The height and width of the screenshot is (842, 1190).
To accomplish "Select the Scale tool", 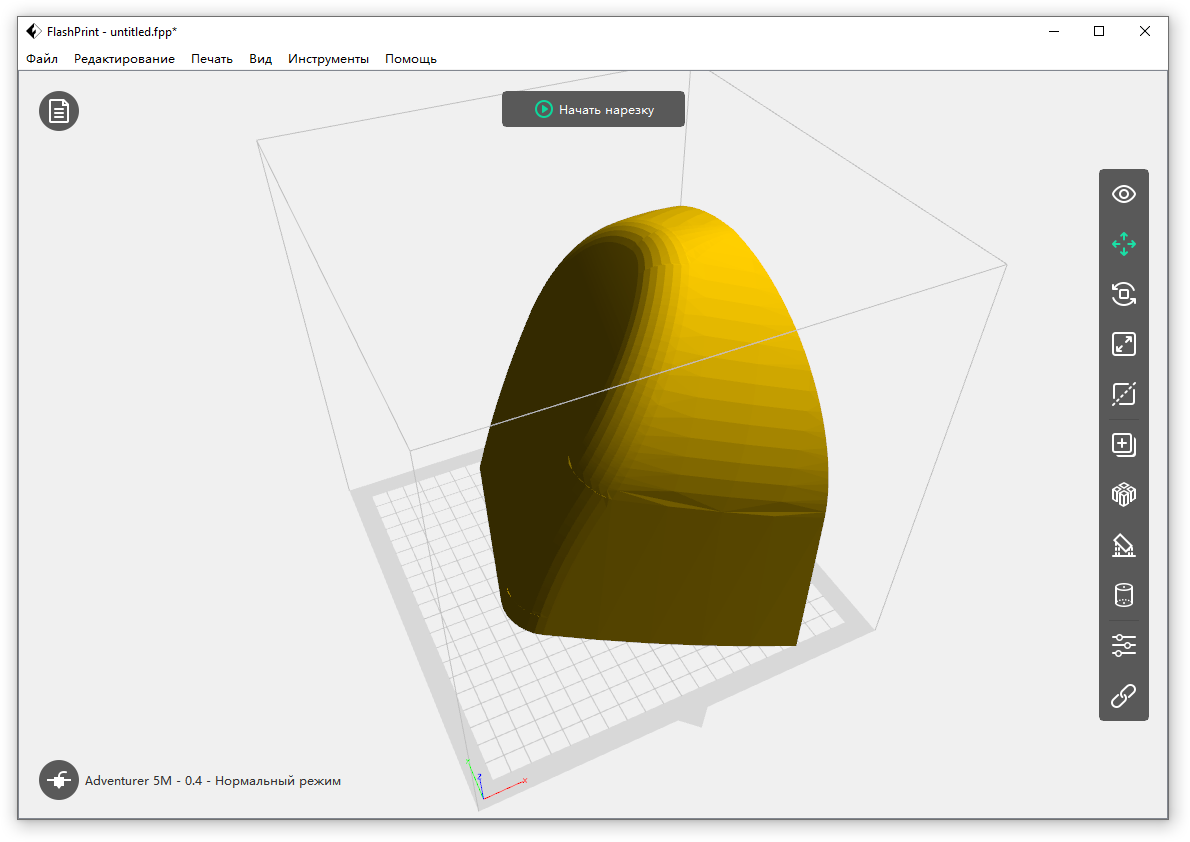I will pos(1123,344).
